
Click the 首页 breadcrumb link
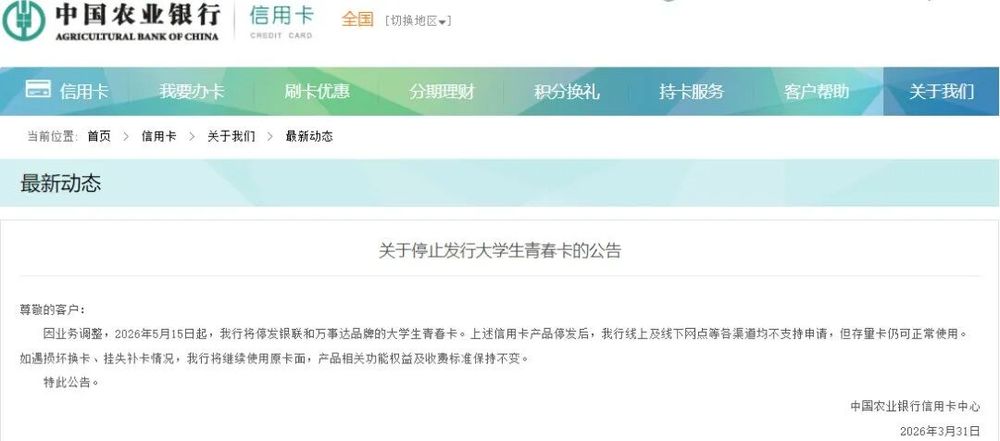click(x=99, y=136)
